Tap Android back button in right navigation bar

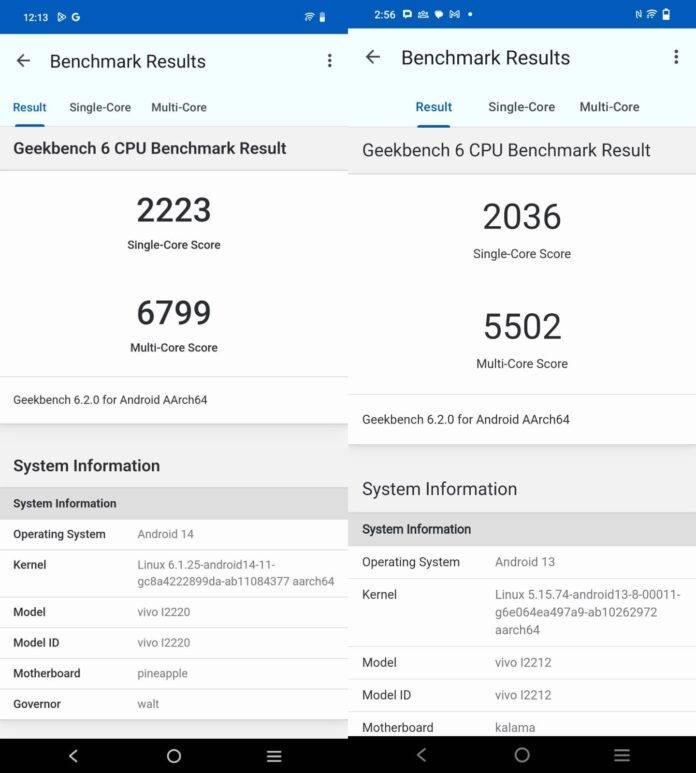(x=421, y=754)
